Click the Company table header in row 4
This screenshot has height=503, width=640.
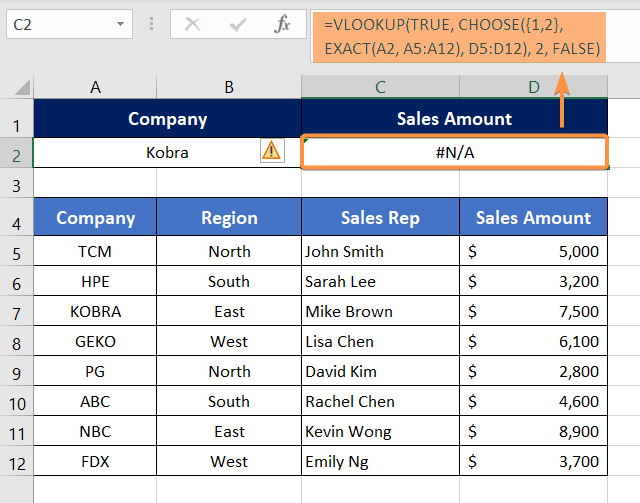click(95, 217)
